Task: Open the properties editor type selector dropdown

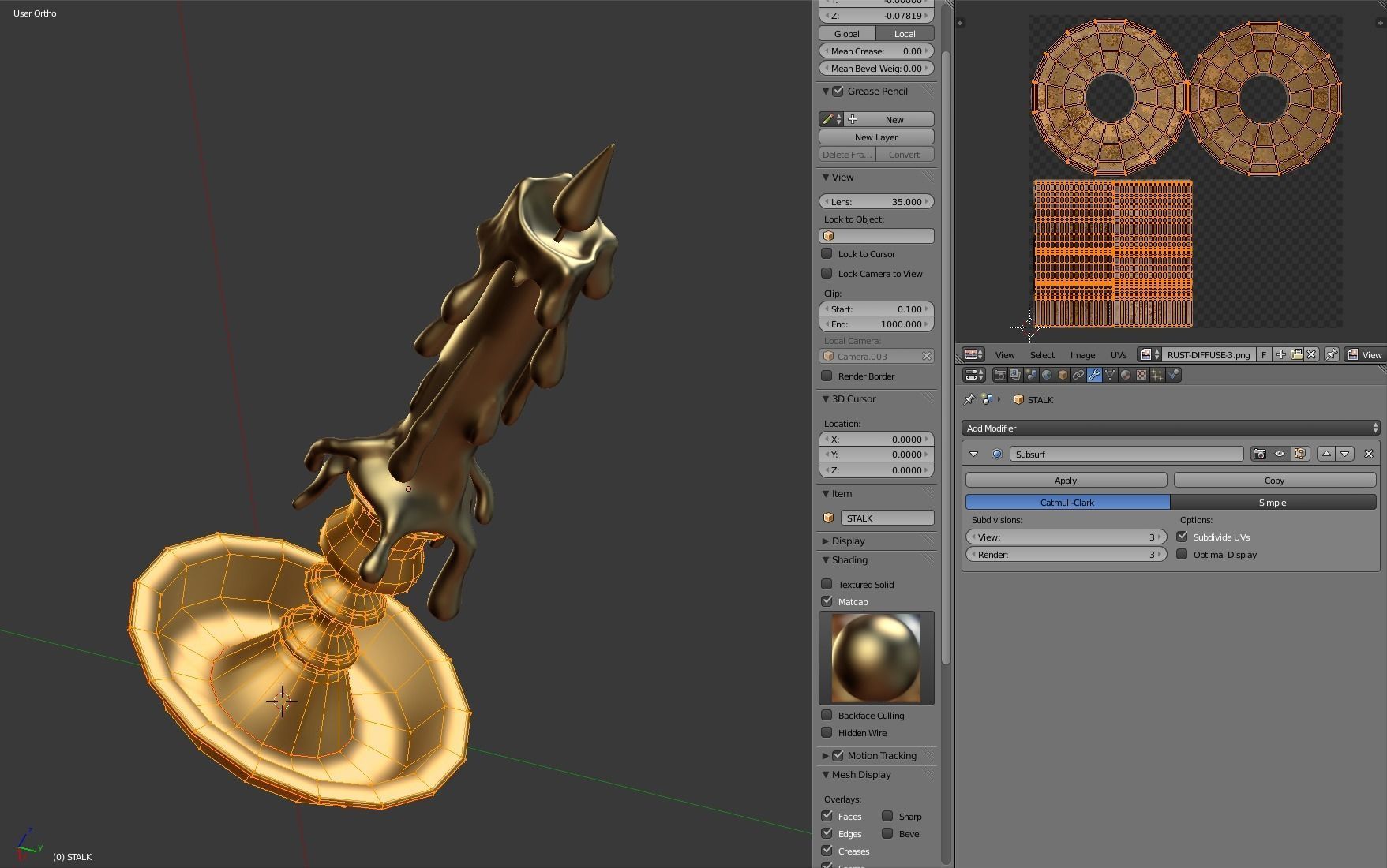Action: point(975,375)
